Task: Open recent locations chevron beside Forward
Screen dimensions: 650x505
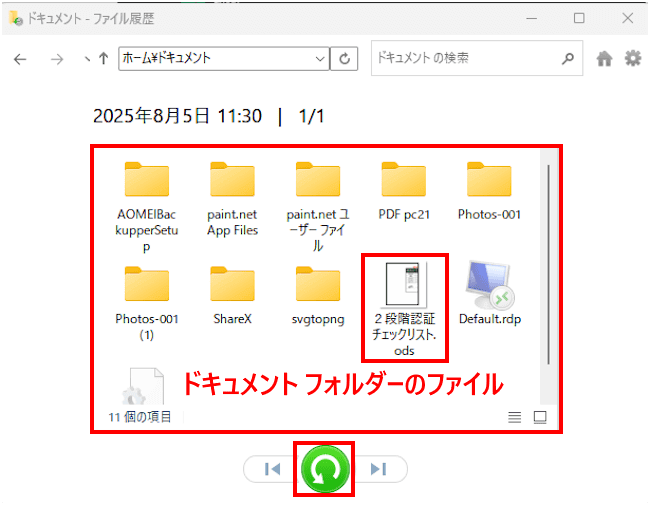Action: click(x=87, y=59)
